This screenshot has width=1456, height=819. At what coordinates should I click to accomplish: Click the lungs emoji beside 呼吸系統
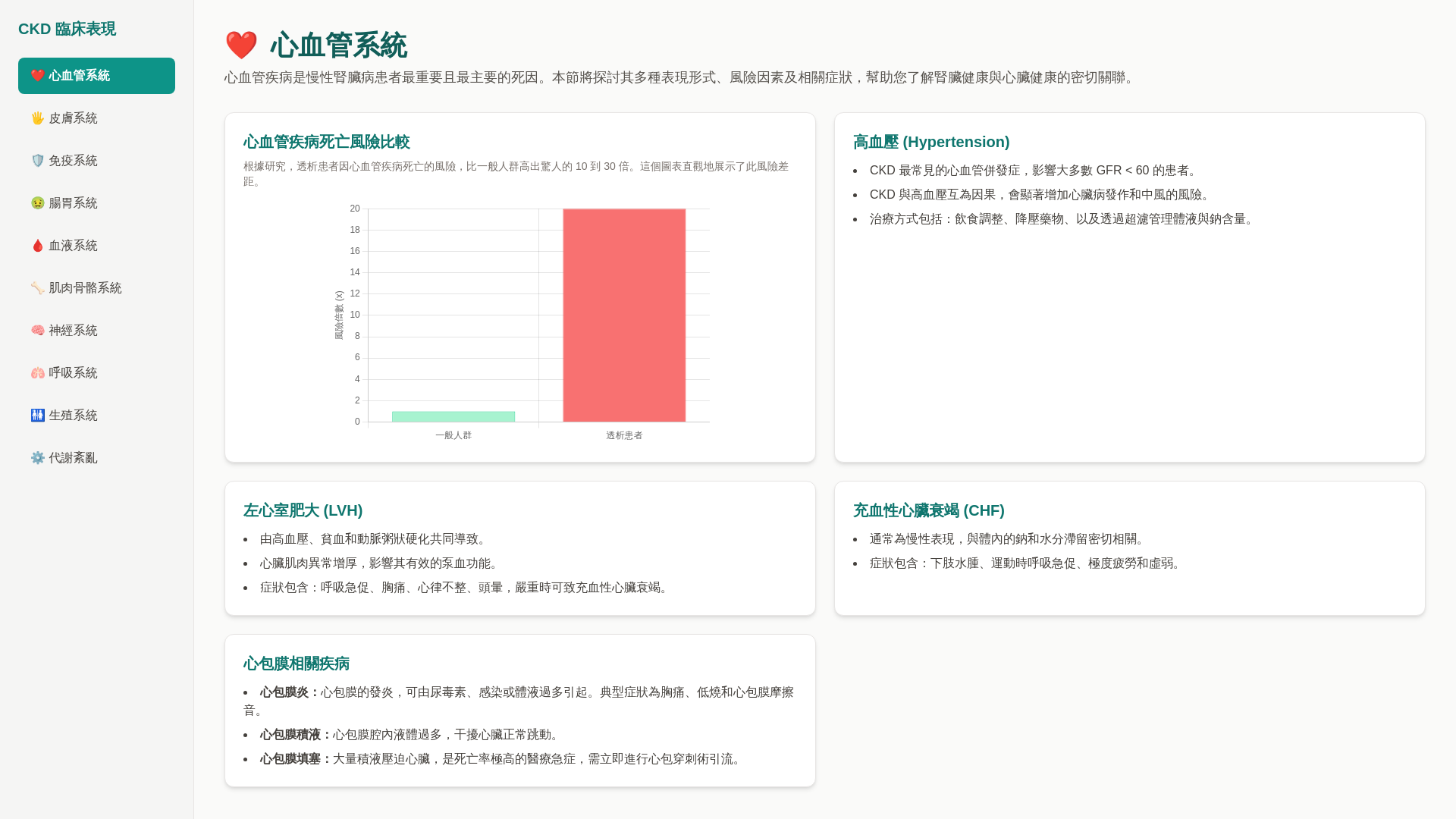(x=37, y=373)
